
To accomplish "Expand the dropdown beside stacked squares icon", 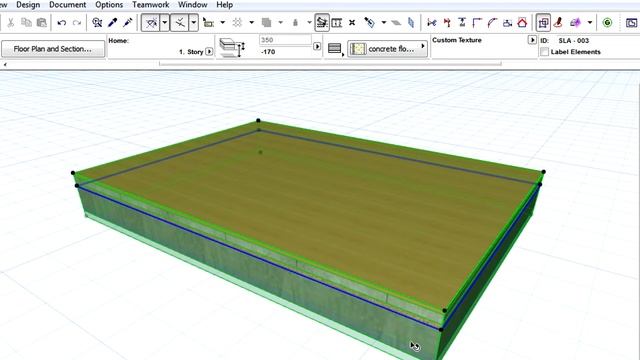I will tap(281, 23).
